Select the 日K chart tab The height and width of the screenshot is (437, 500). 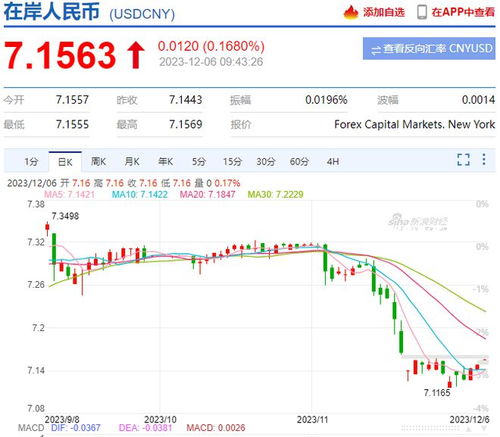click(65, 162)
